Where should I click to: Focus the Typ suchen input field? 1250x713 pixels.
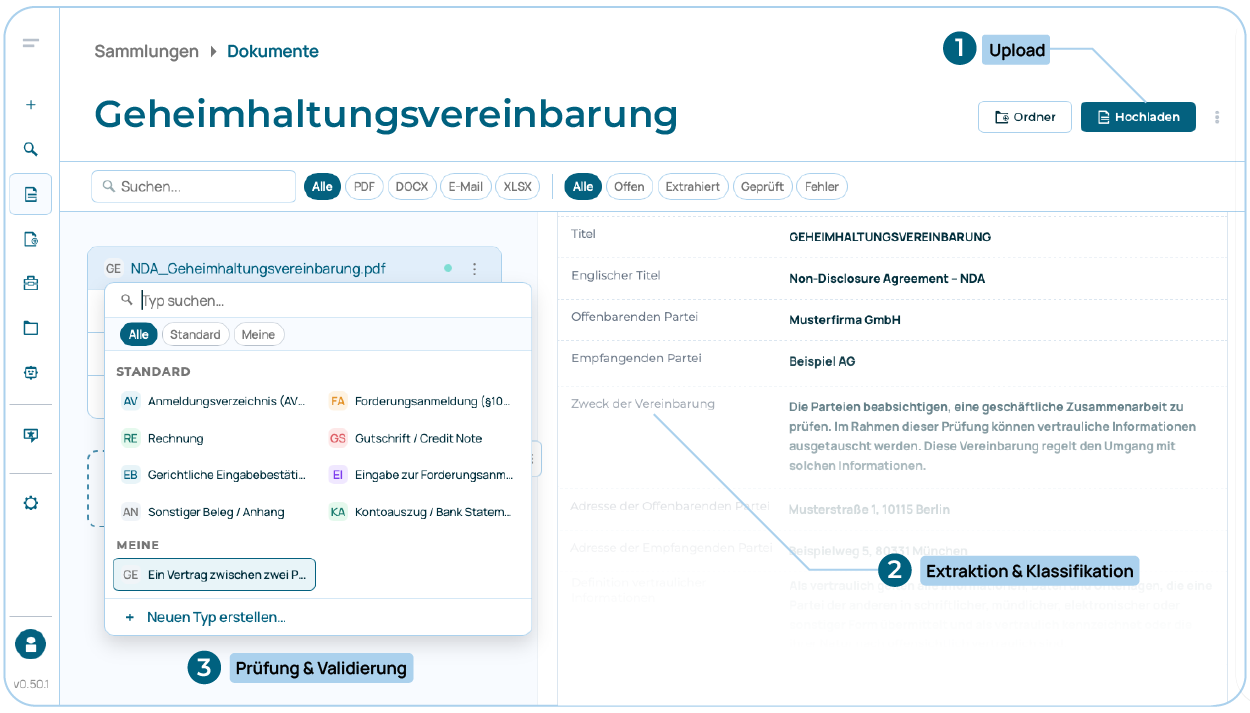[318, 300]
